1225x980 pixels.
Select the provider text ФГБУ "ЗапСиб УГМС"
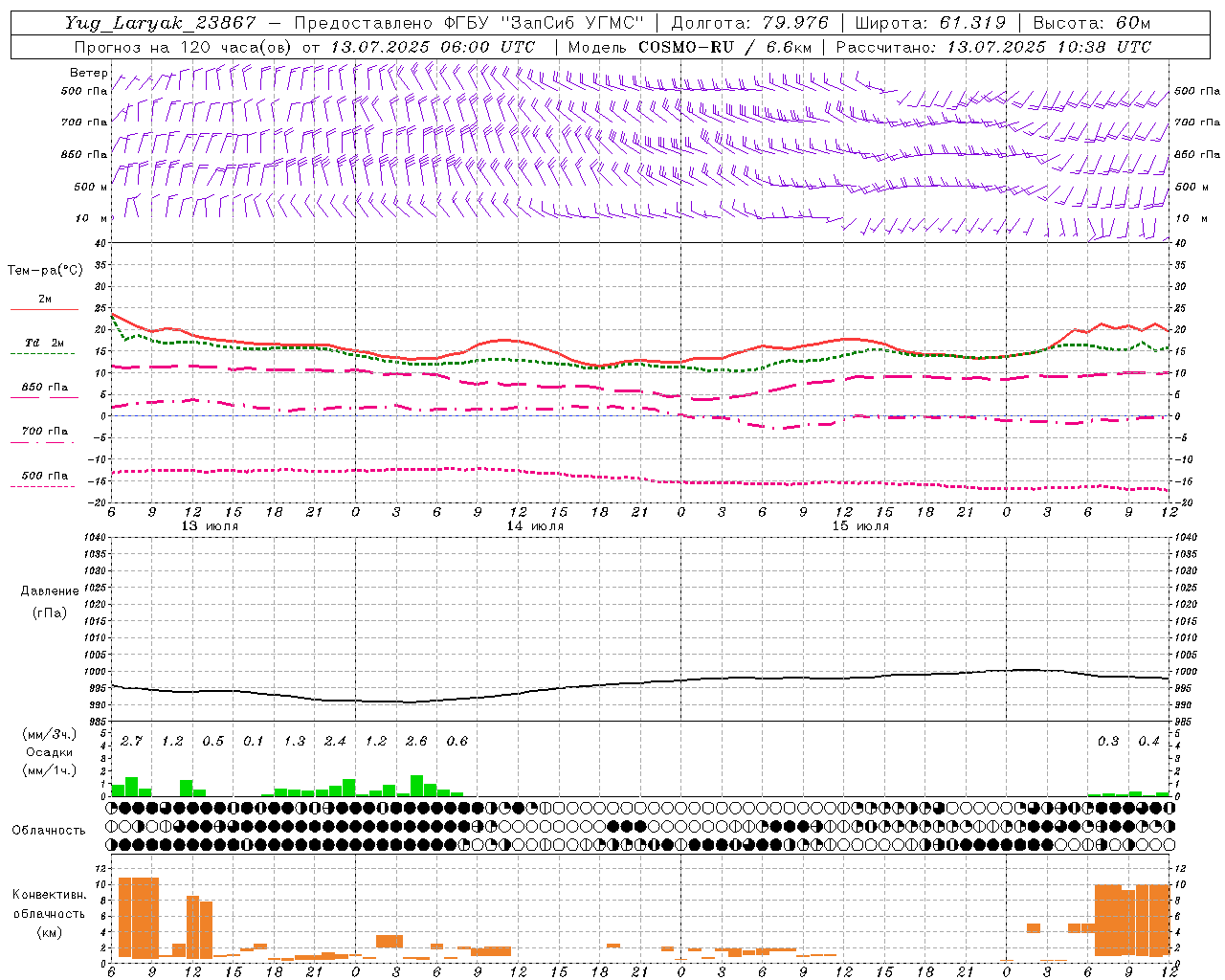[545, 23]
